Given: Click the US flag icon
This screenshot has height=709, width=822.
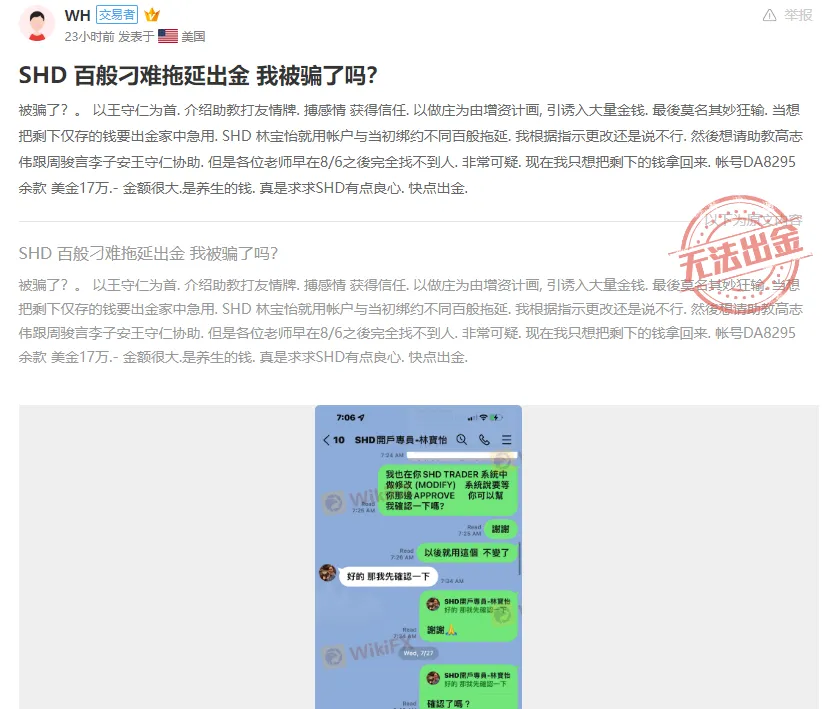Looking at the screenshot, I should click(x=168, y=36).
